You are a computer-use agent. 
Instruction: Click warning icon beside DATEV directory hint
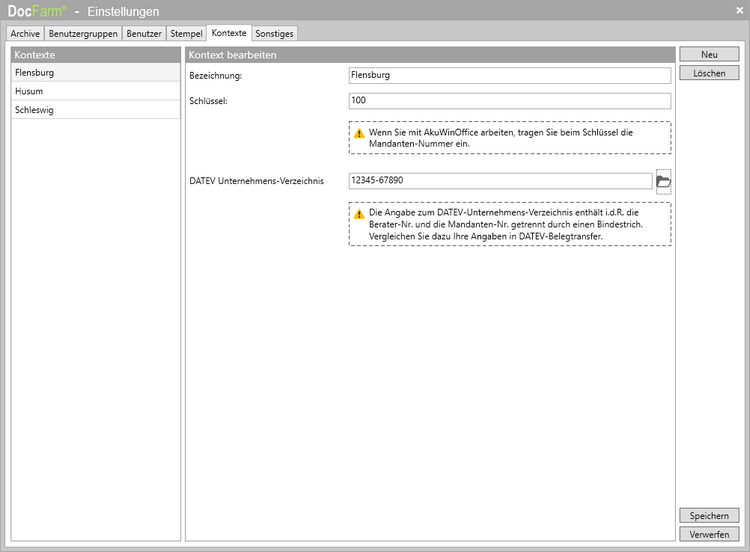359,214
